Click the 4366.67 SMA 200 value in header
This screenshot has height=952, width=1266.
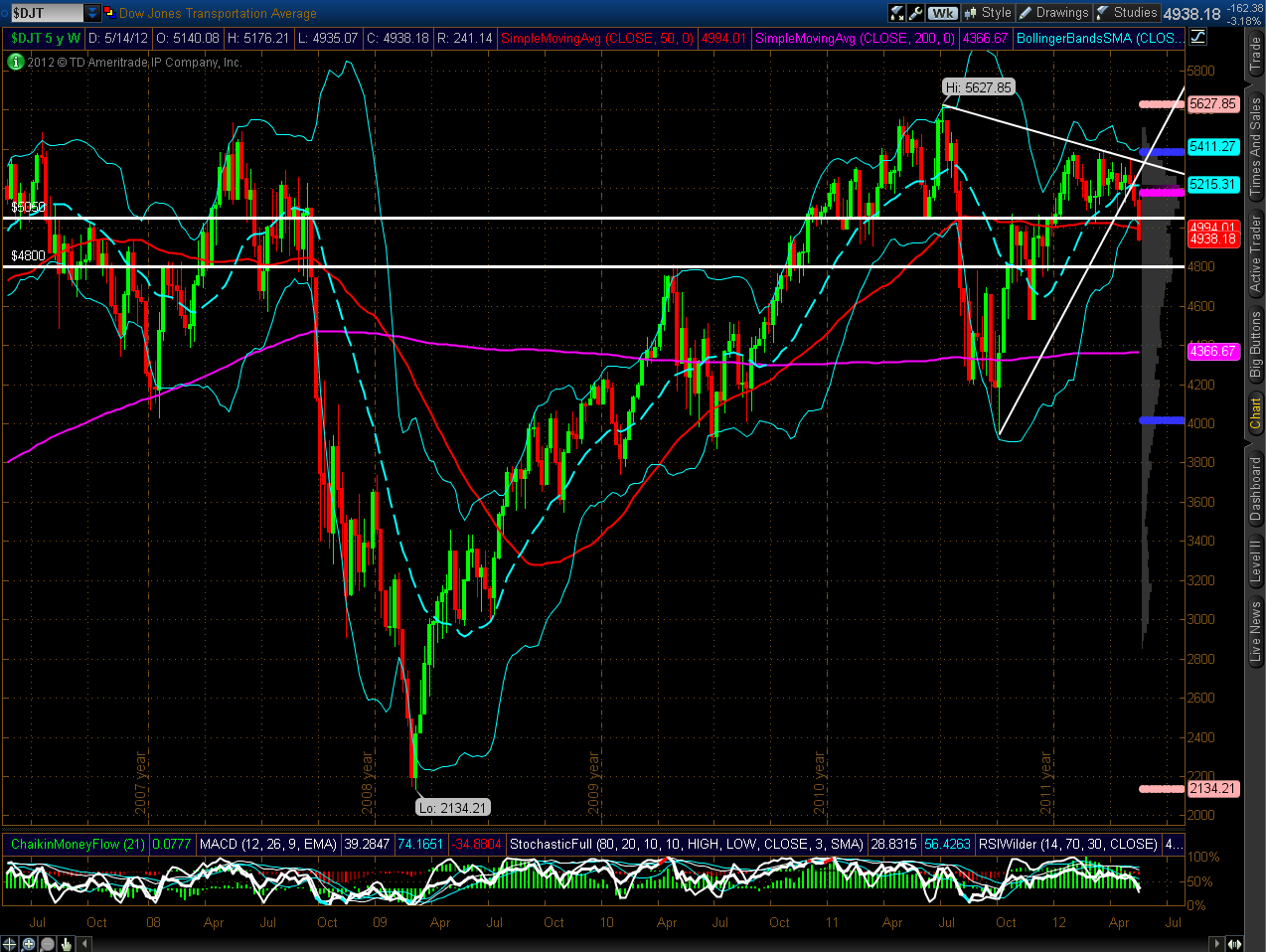[985, 38]
